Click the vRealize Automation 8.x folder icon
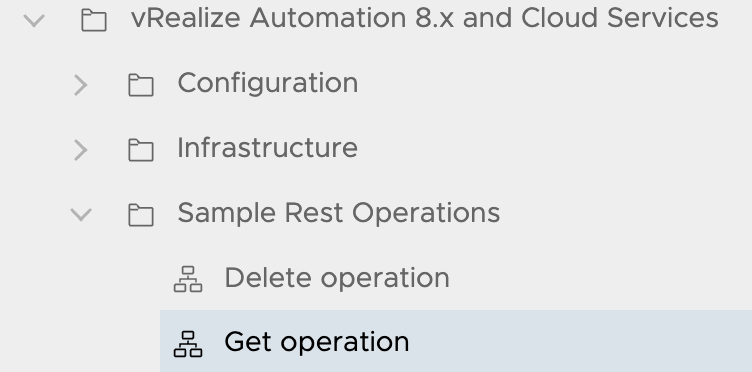This screenshot has height=372, width=752. point(94,20)
